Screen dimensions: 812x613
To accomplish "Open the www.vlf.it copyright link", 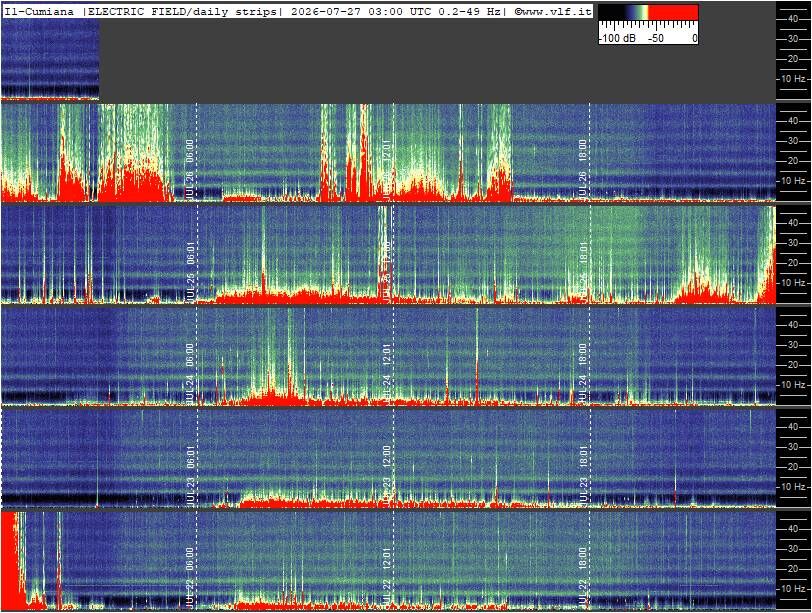I will 553,11.
